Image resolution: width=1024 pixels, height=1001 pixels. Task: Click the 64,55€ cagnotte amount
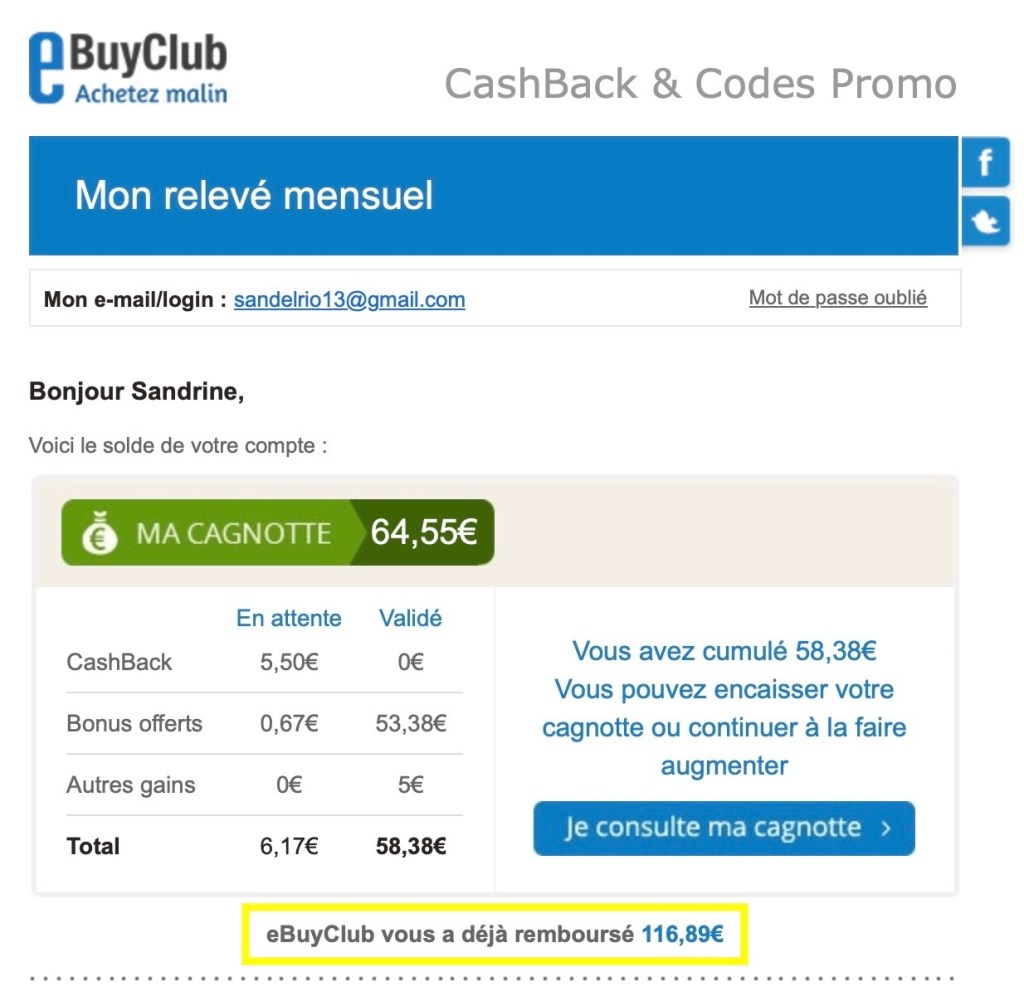pos(424,532)
